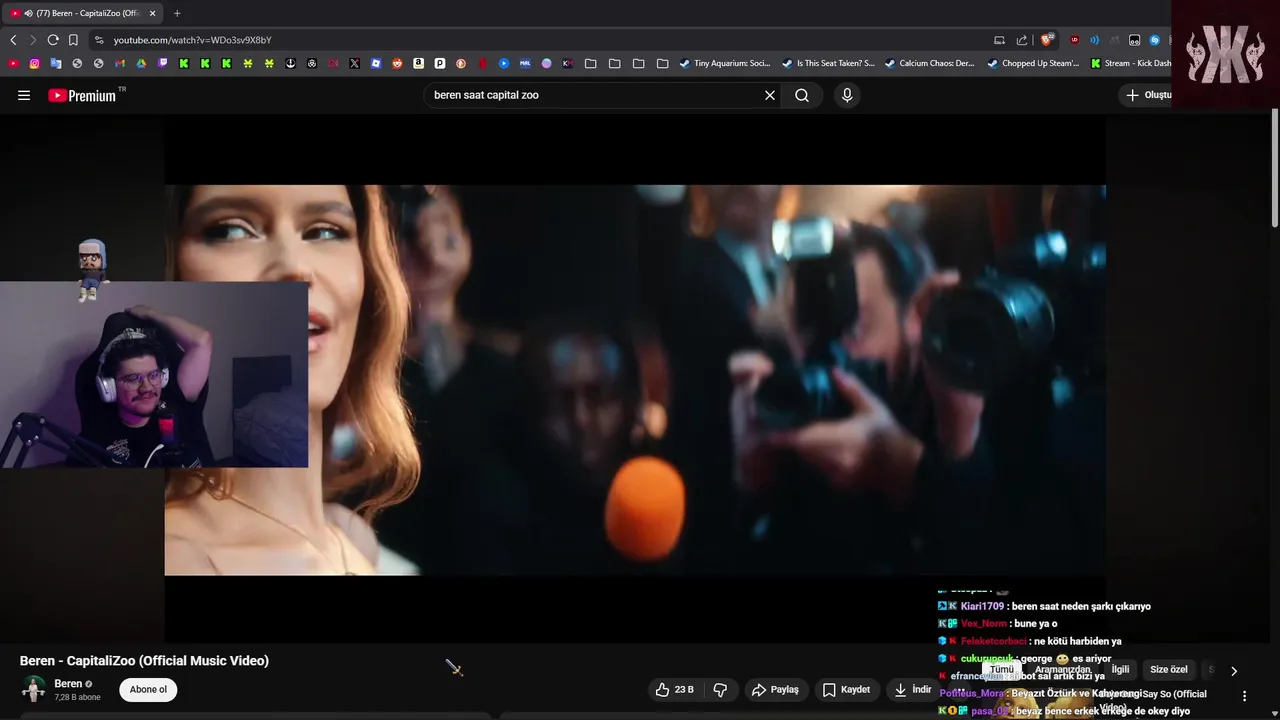1280x720 pixels.
Task: Reload the page with the refresh icon
Action: pyautogui.click(x=53, y=40)
